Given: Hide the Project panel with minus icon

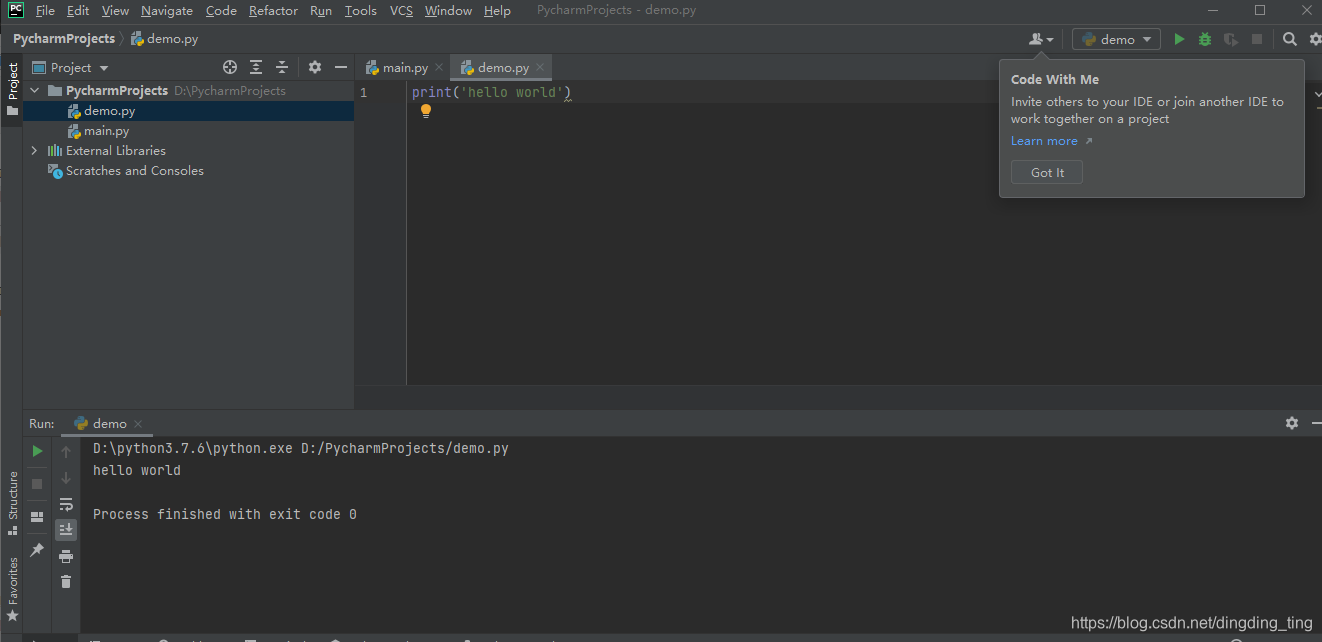Looking at the screenshot, I should click(341, 67).
